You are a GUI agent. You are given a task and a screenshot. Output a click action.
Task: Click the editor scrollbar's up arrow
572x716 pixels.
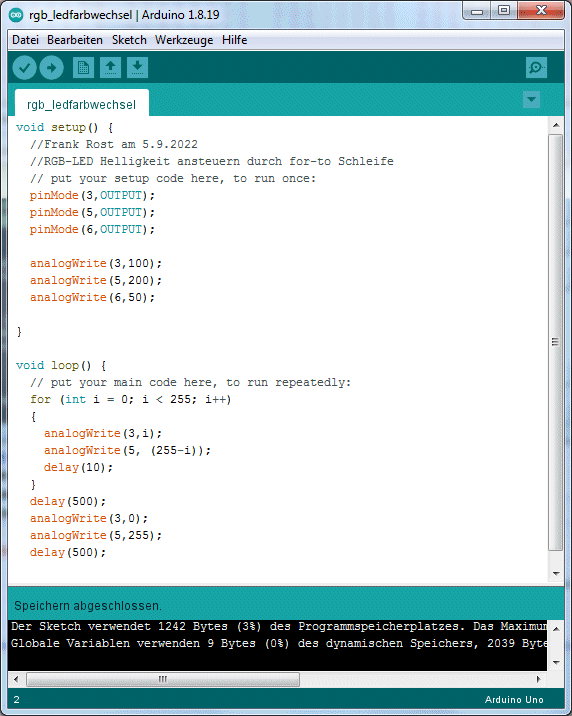[x=556, y=125]
